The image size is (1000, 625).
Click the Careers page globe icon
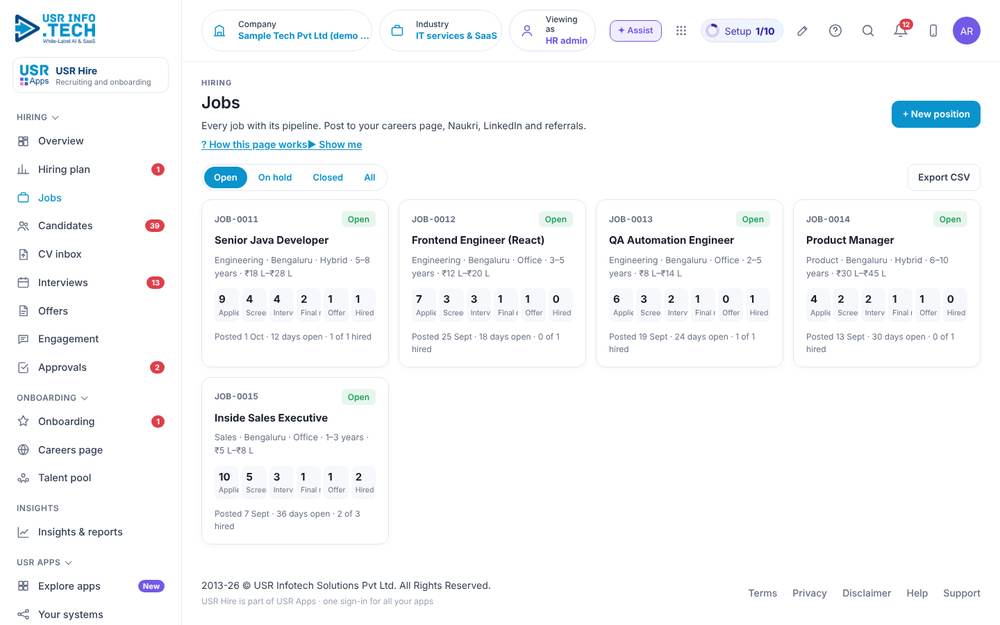tap(23, 450)
